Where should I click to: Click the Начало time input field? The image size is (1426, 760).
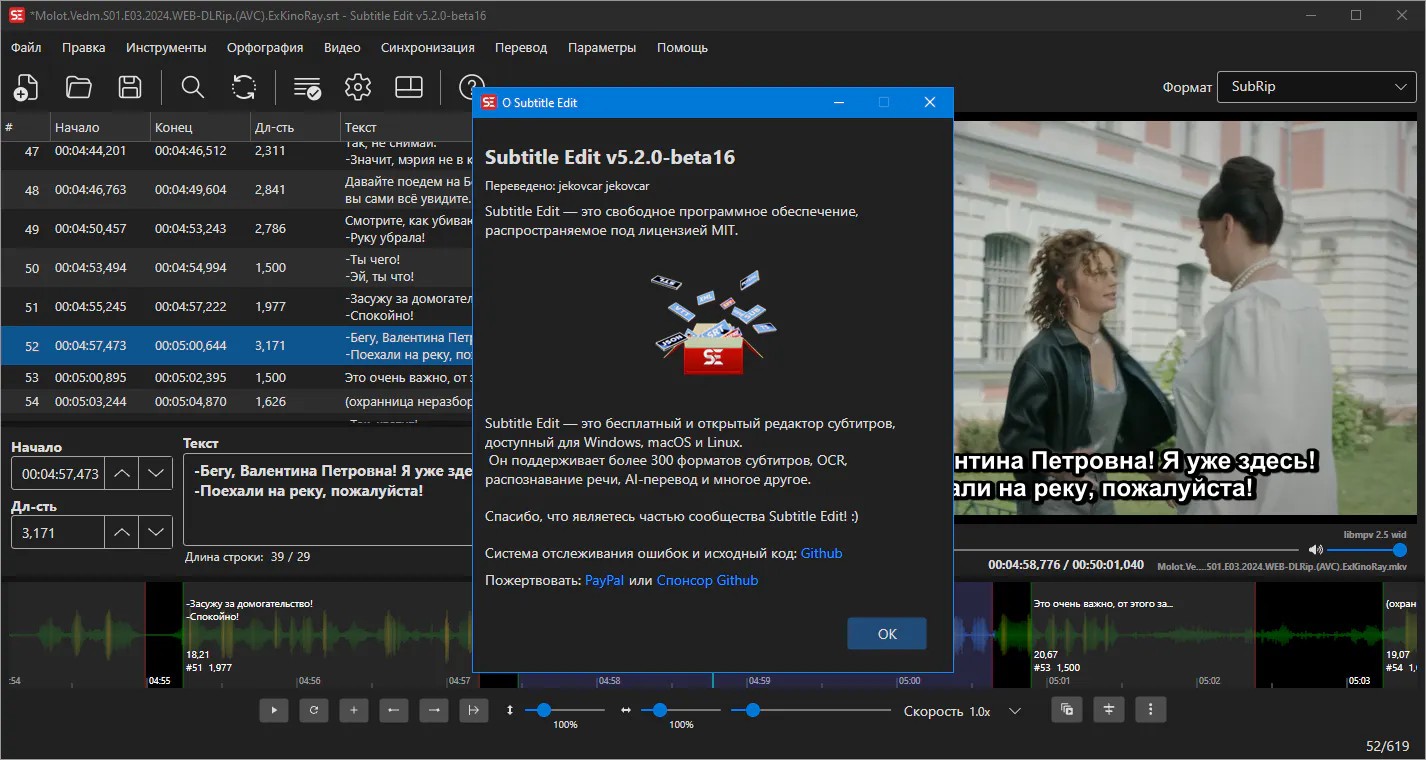58,474
